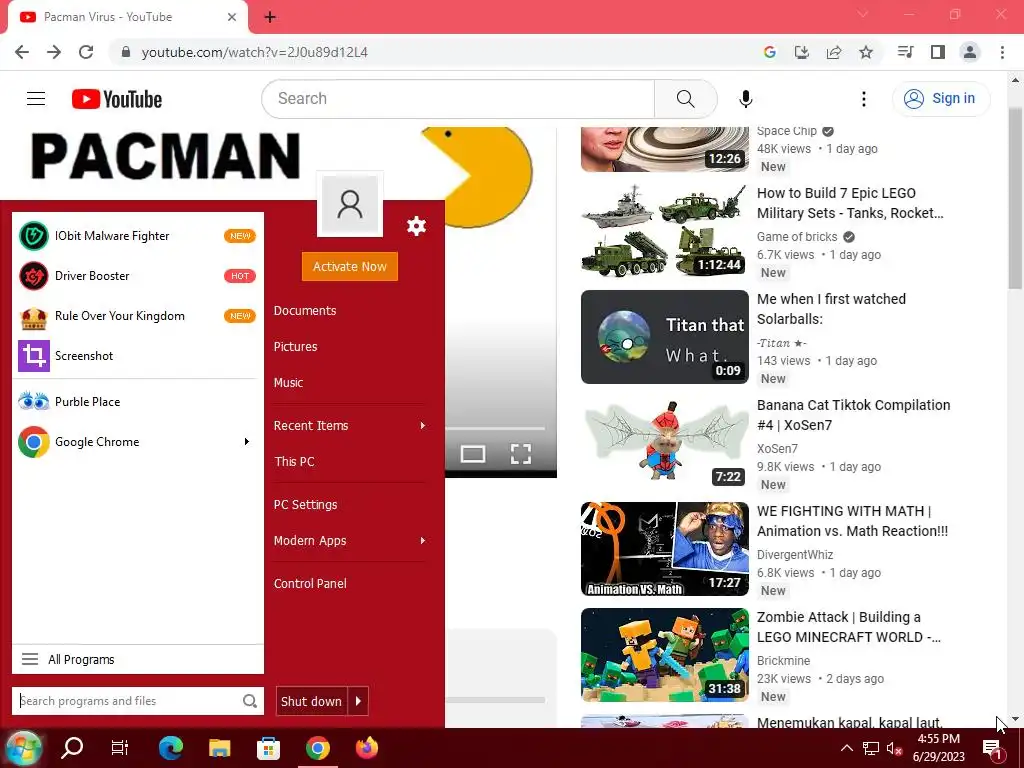The image size is (1024, 768).
Task: Sign in to YouTube
Action: click(x=940, y=99)
